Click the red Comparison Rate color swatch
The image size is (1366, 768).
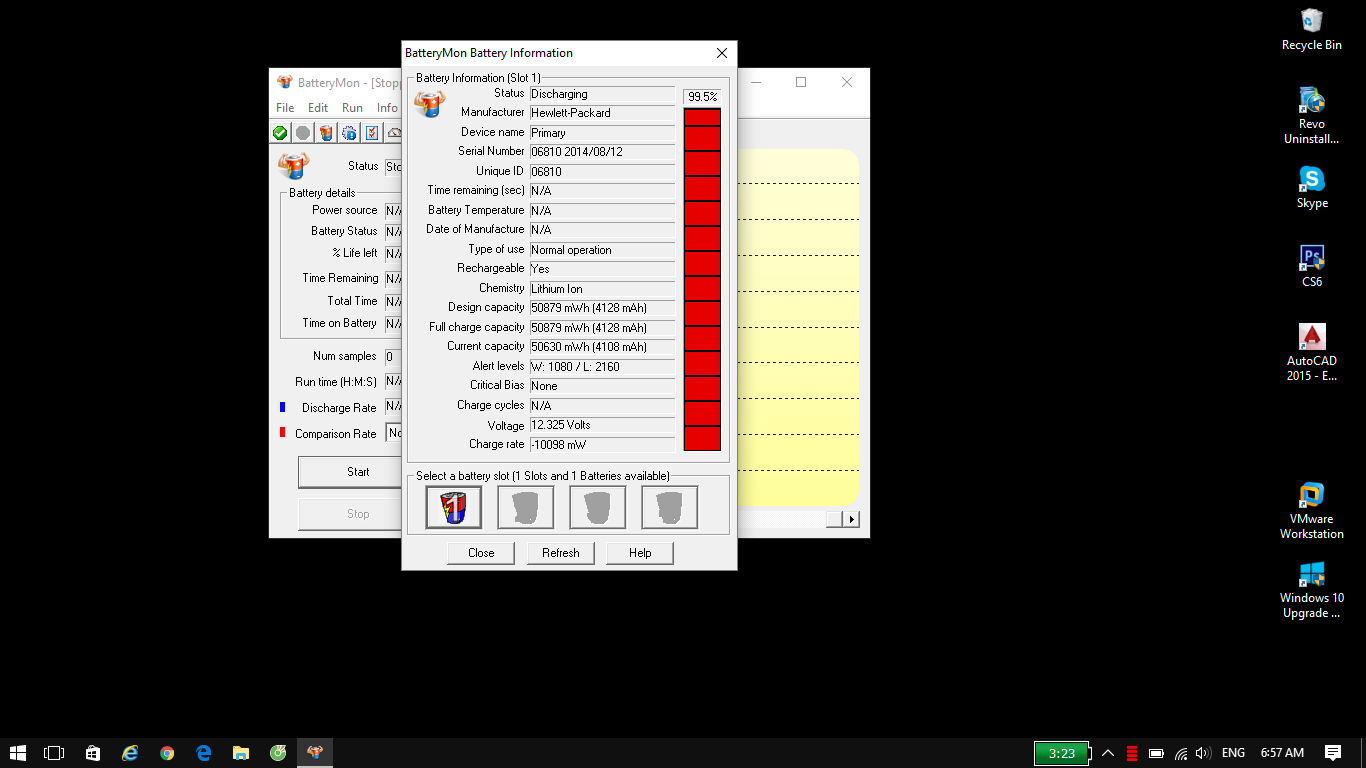coord(283,433)
